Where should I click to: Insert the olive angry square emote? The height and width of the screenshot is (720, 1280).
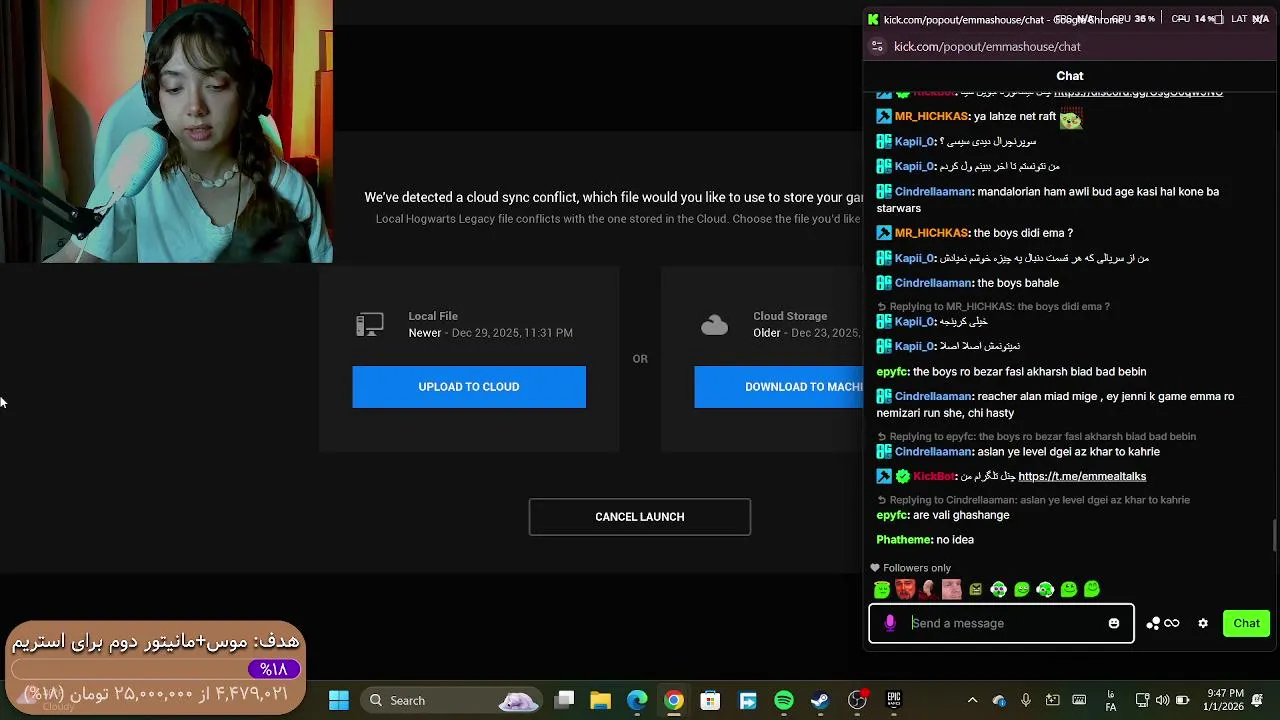tap(975, 589)
